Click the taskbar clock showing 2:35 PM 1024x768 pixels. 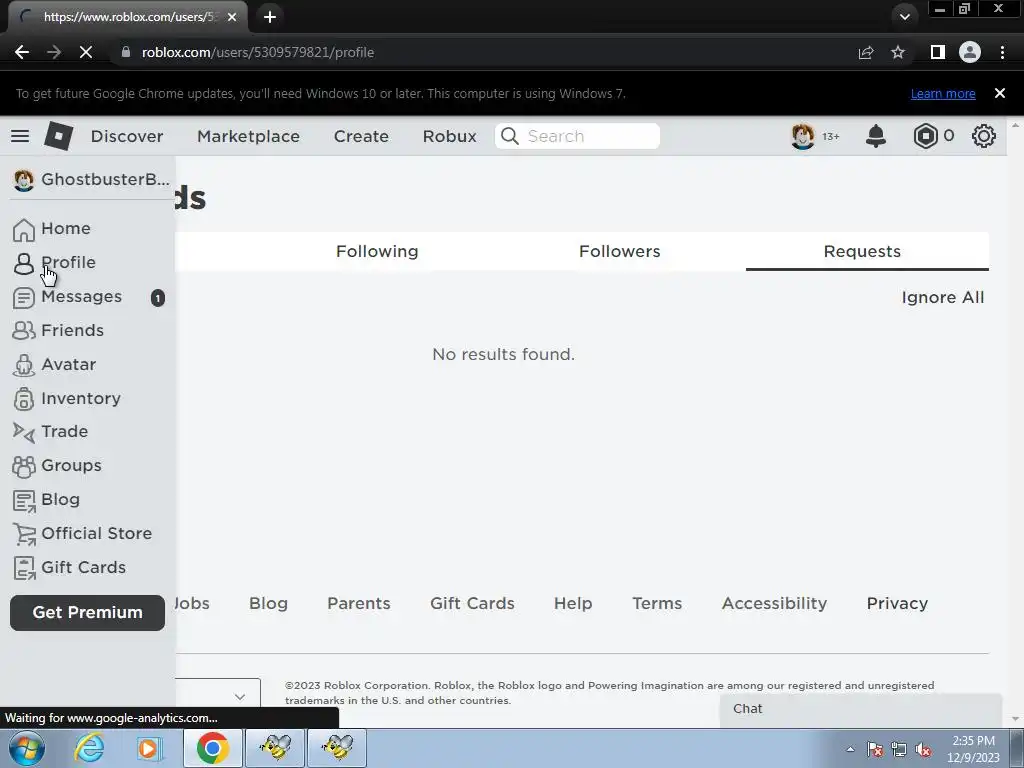pos(973,749)
